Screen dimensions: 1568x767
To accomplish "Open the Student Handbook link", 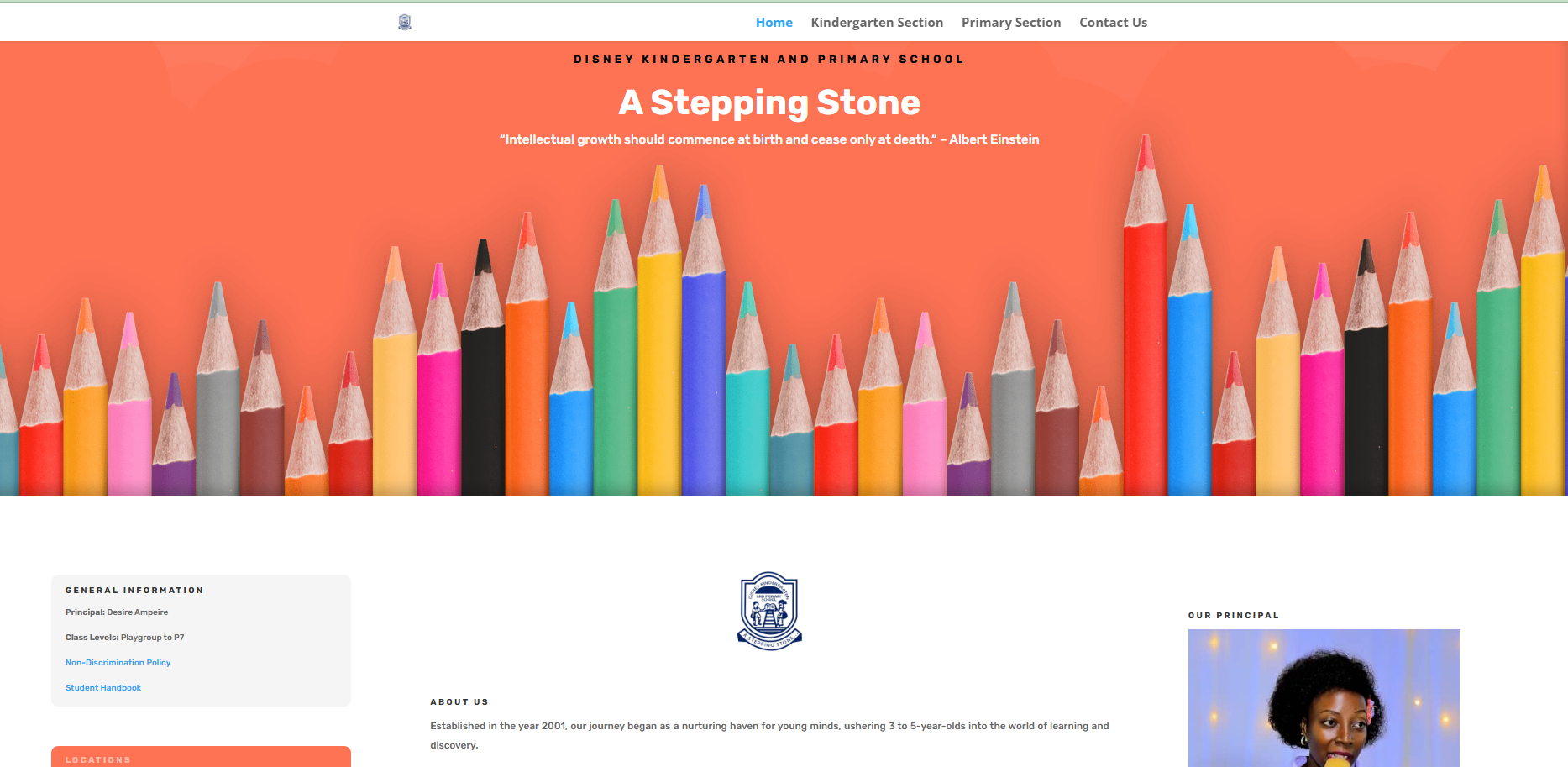I will pyautogui.click(x=103, y=688).
